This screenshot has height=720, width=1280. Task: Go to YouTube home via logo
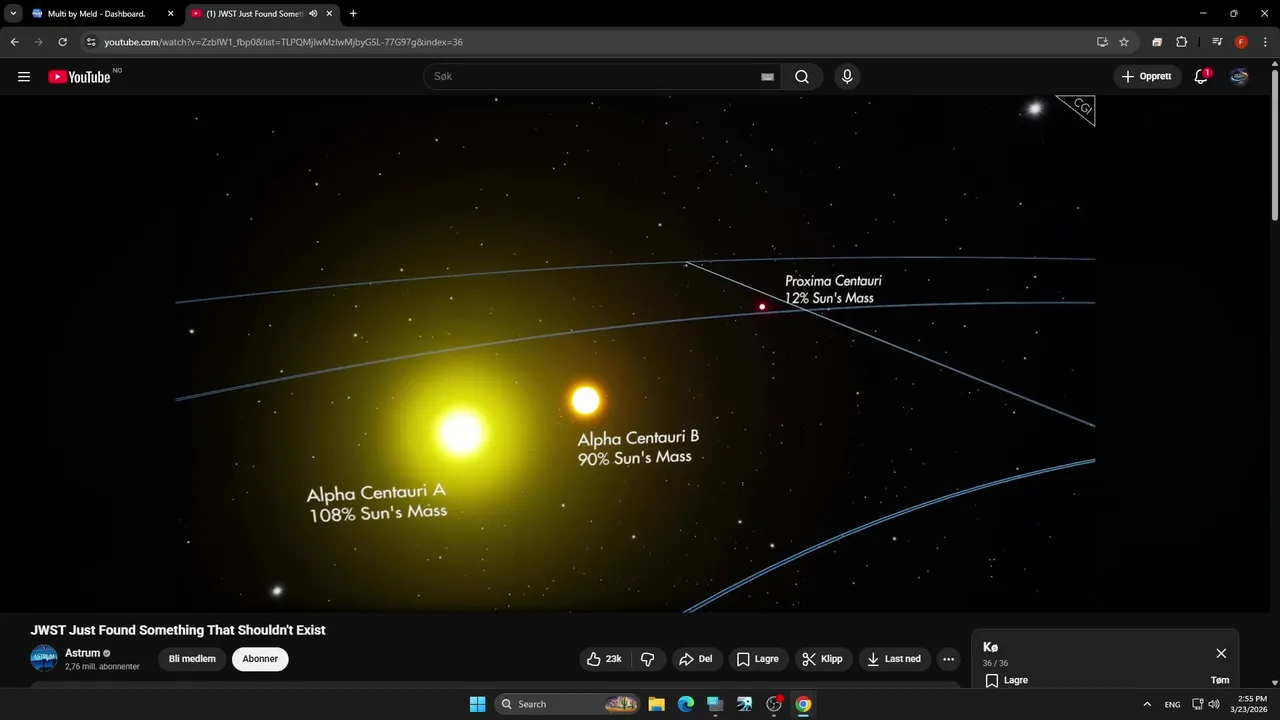[x=79, y=77]
